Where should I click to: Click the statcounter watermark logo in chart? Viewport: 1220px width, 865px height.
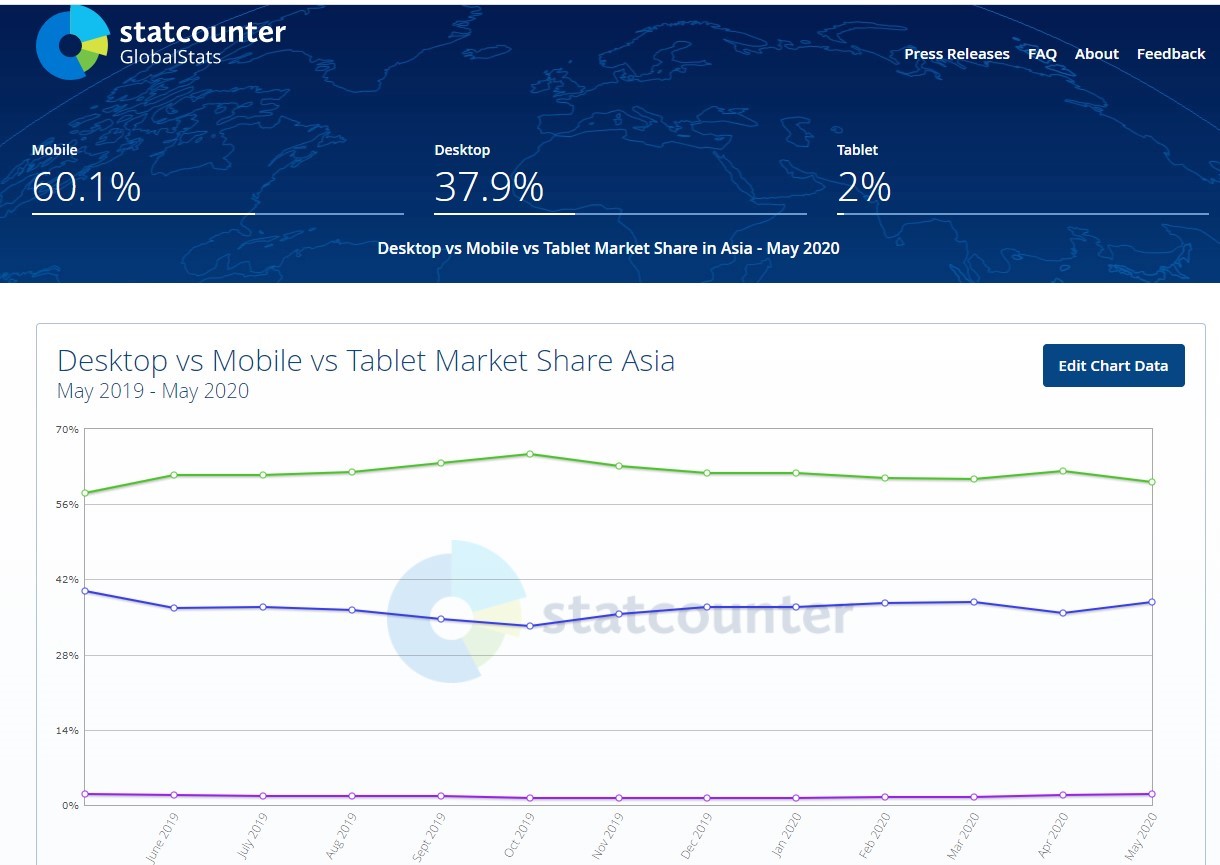point(620,612)
